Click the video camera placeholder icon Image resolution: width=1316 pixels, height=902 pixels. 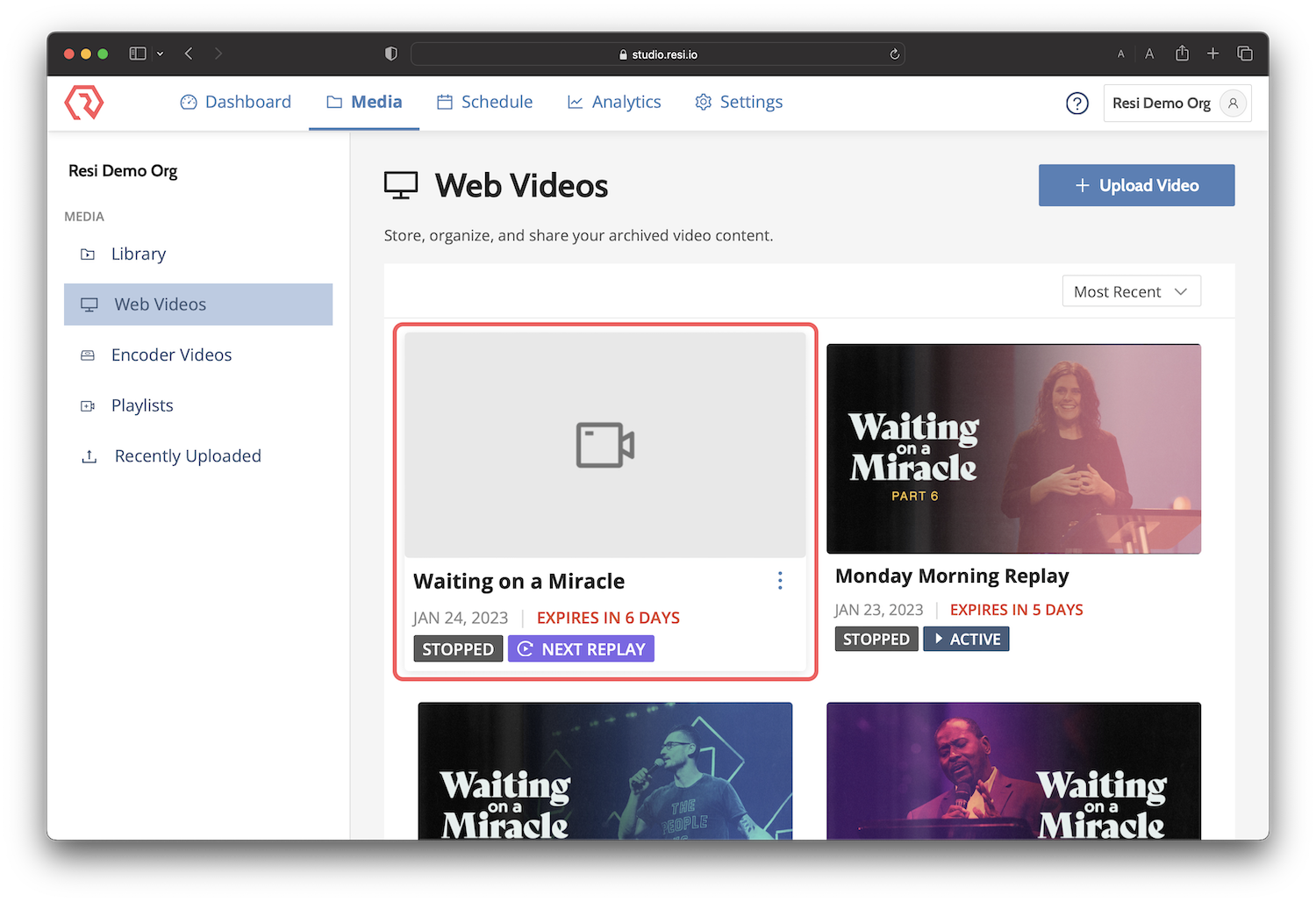(x=605, y=445)
